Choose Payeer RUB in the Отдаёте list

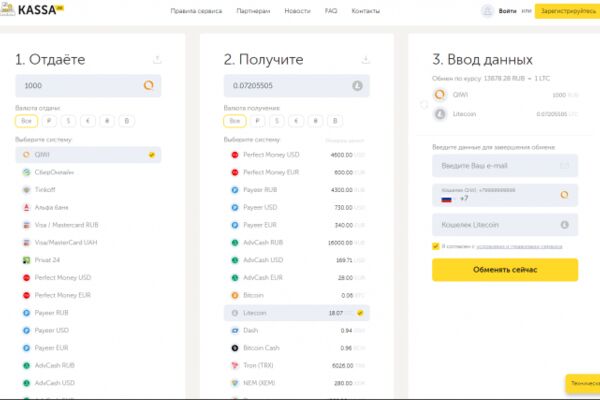[x=88, y=313]
